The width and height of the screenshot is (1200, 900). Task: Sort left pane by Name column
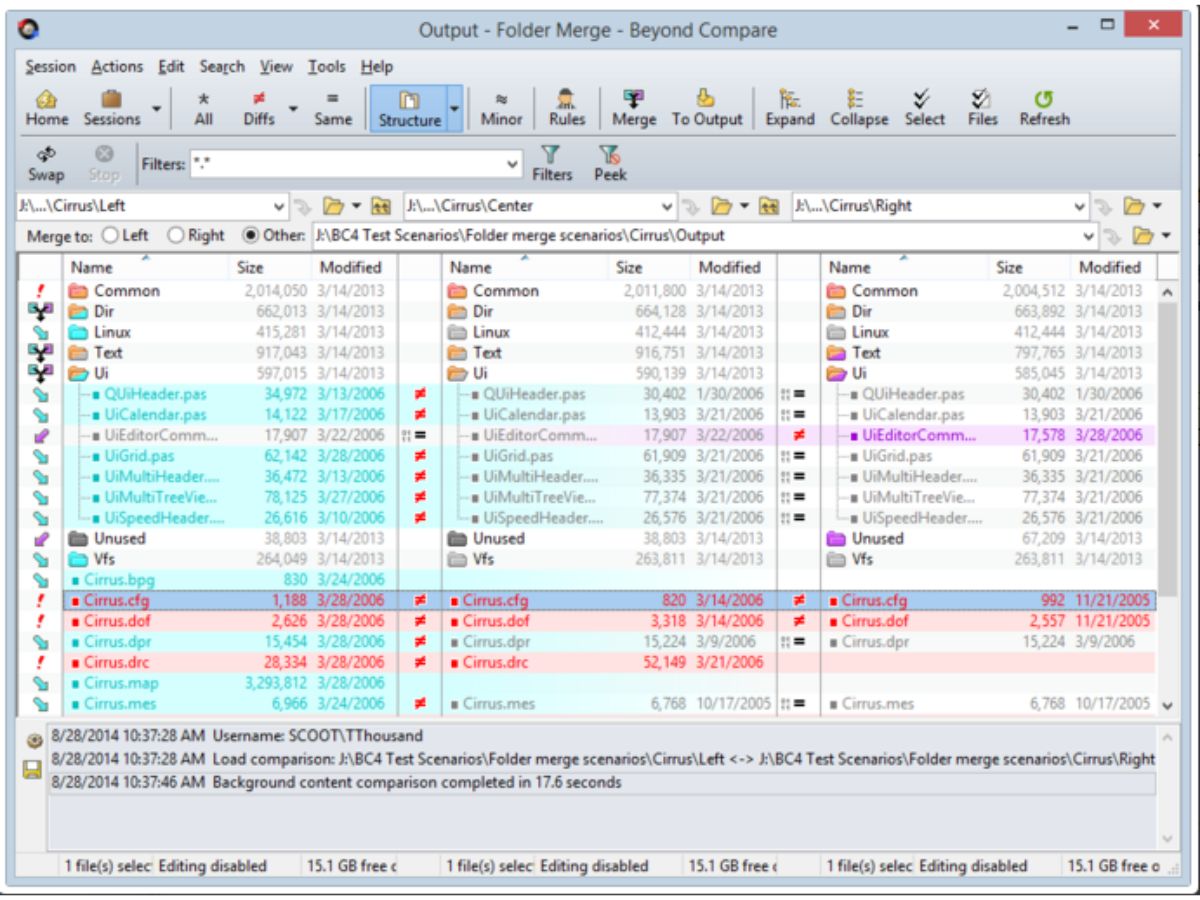pyautogui.click(x=145, y=267)
